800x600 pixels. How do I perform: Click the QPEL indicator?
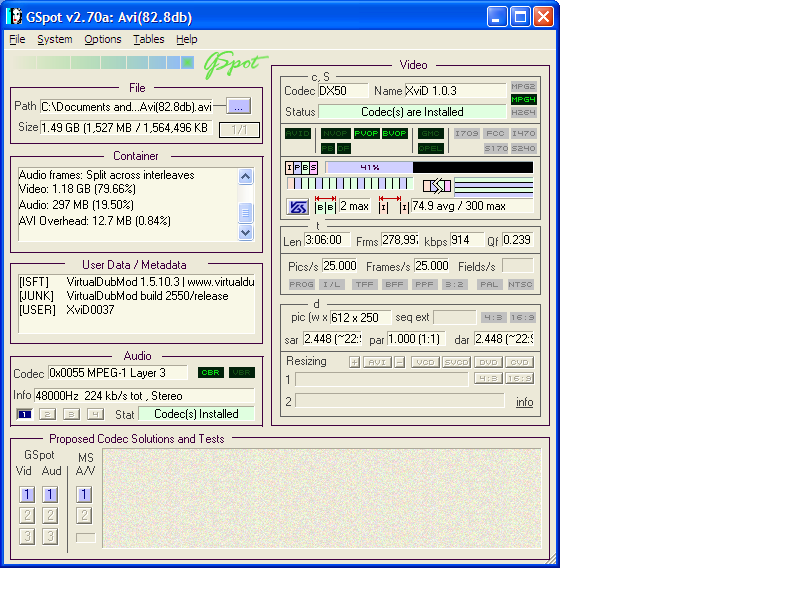click(431, 148)
